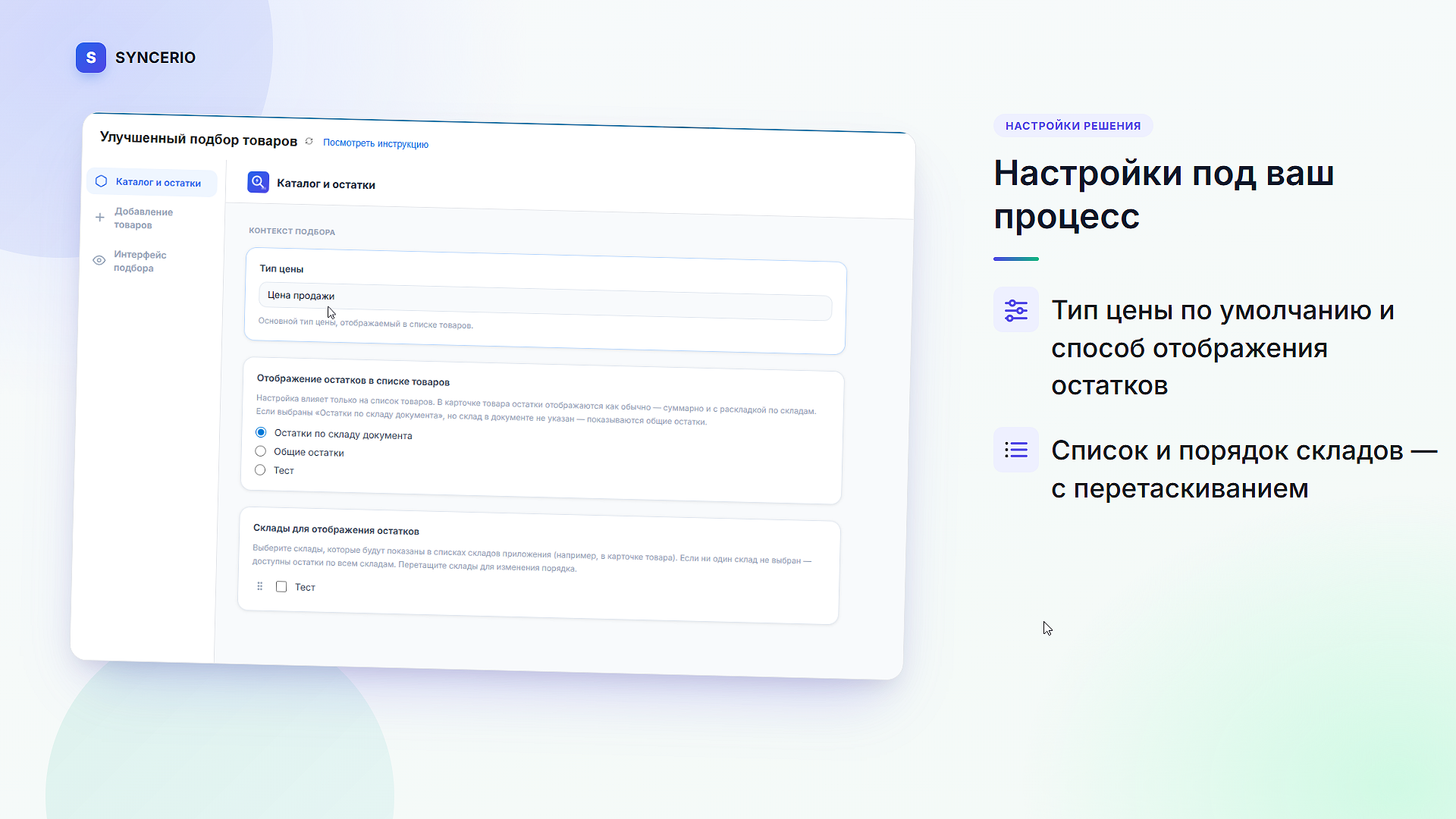Open the instruction link 'Посмотреть инструкцию'
Viewport: 1456px width, 819px height.
tap(375, 143)
